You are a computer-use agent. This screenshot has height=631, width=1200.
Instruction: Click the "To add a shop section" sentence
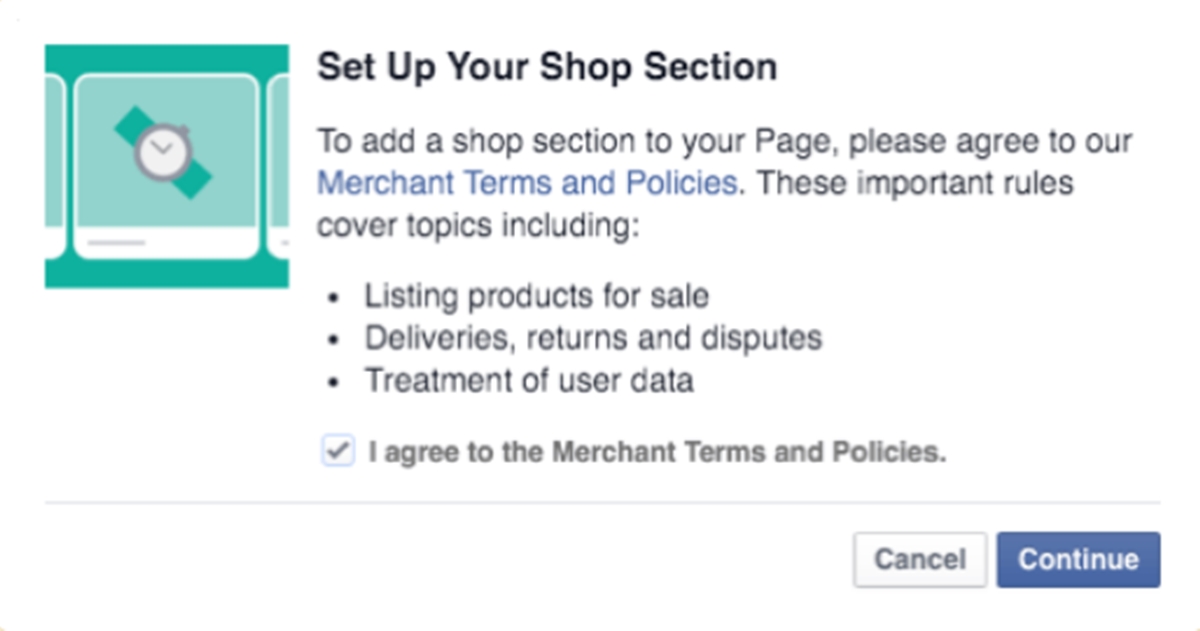[724, 141]
